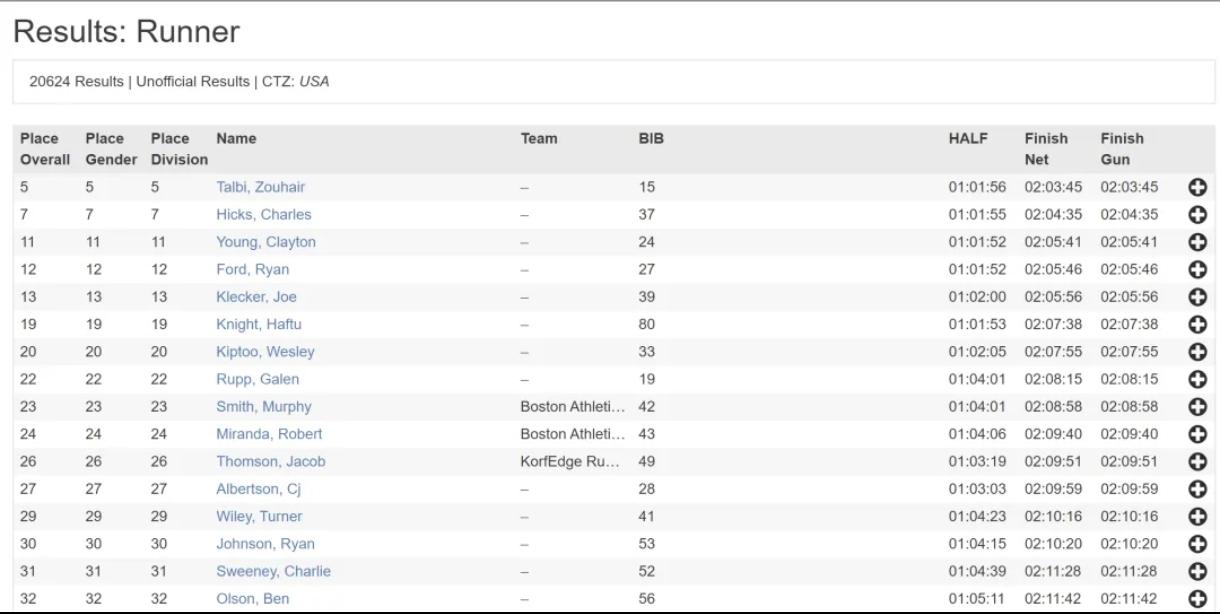This screenshot has height=614, width=1220.
Task: Open runner link Rupp, Galen
Action: (257, 379)
